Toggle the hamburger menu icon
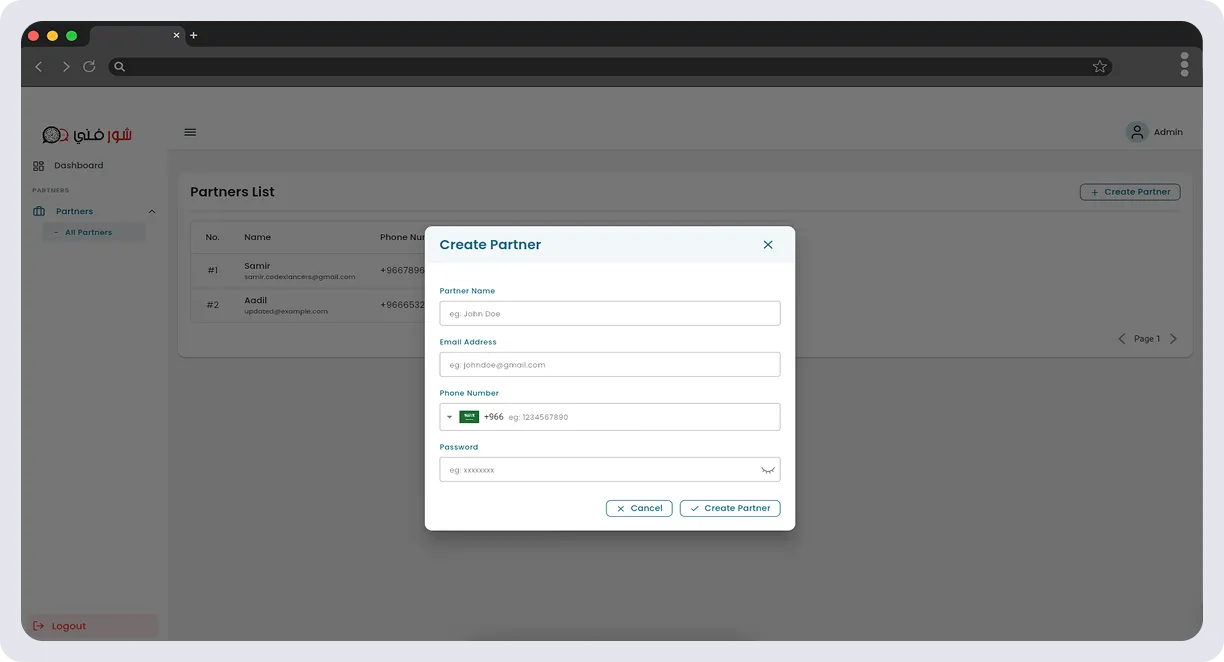Image resolution: width=1224 pixels, height=662 pixels. tap(190, 132)
